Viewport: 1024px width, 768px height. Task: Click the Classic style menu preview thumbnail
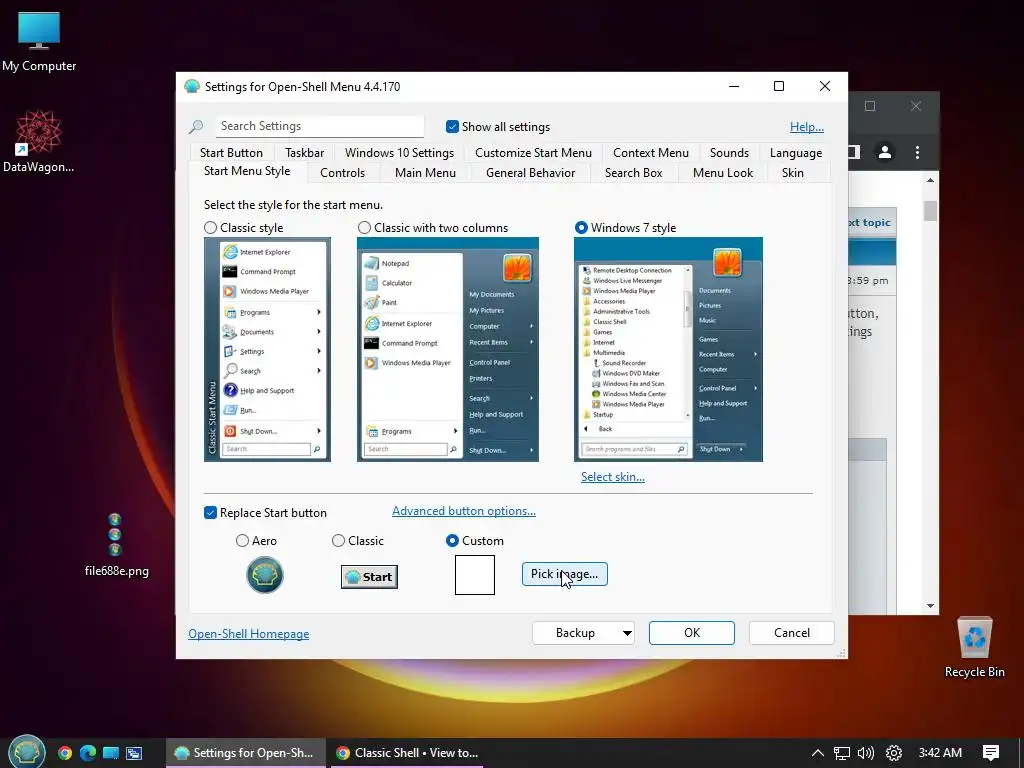point(267,349)
